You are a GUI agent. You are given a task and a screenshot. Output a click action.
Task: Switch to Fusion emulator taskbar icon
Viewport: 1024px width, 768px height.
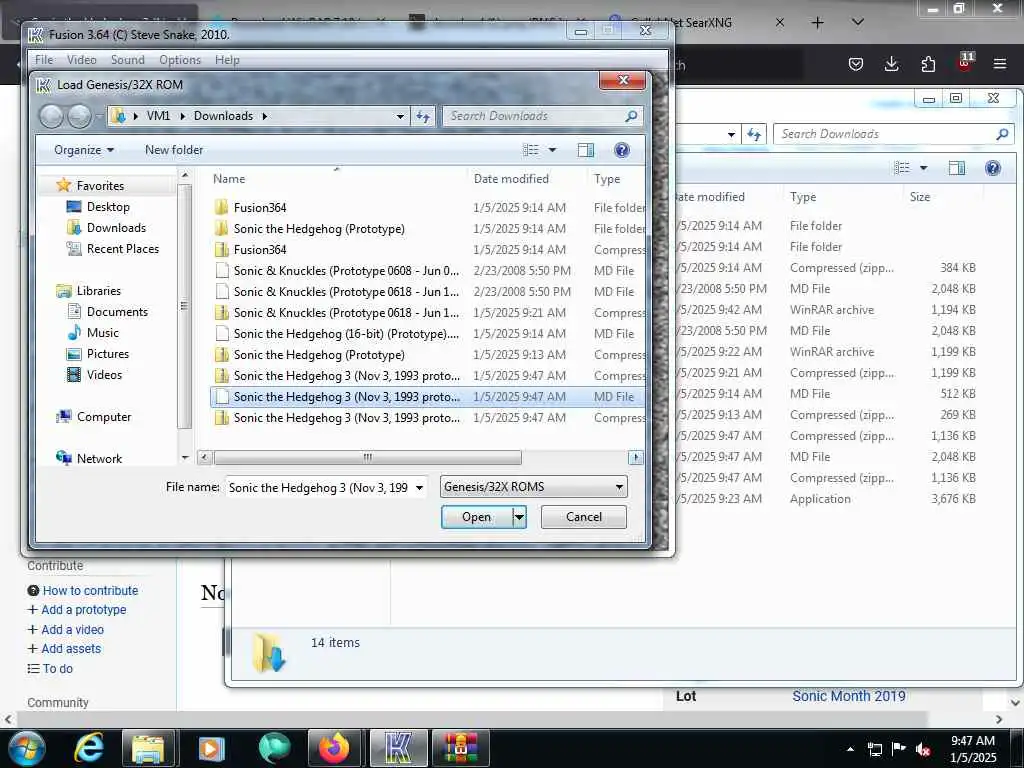pos(398,748)
